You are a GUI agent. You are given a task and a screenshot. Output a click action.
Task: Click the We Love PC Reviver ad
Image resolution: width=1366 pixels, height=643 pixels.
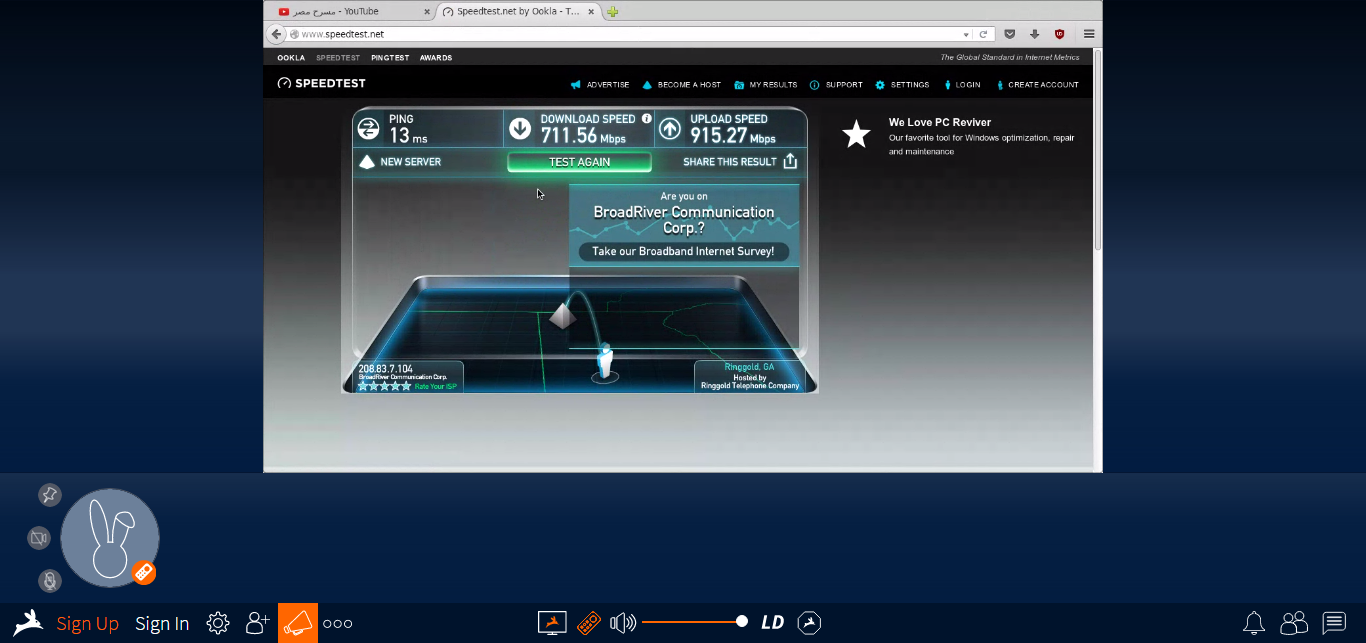960,136
